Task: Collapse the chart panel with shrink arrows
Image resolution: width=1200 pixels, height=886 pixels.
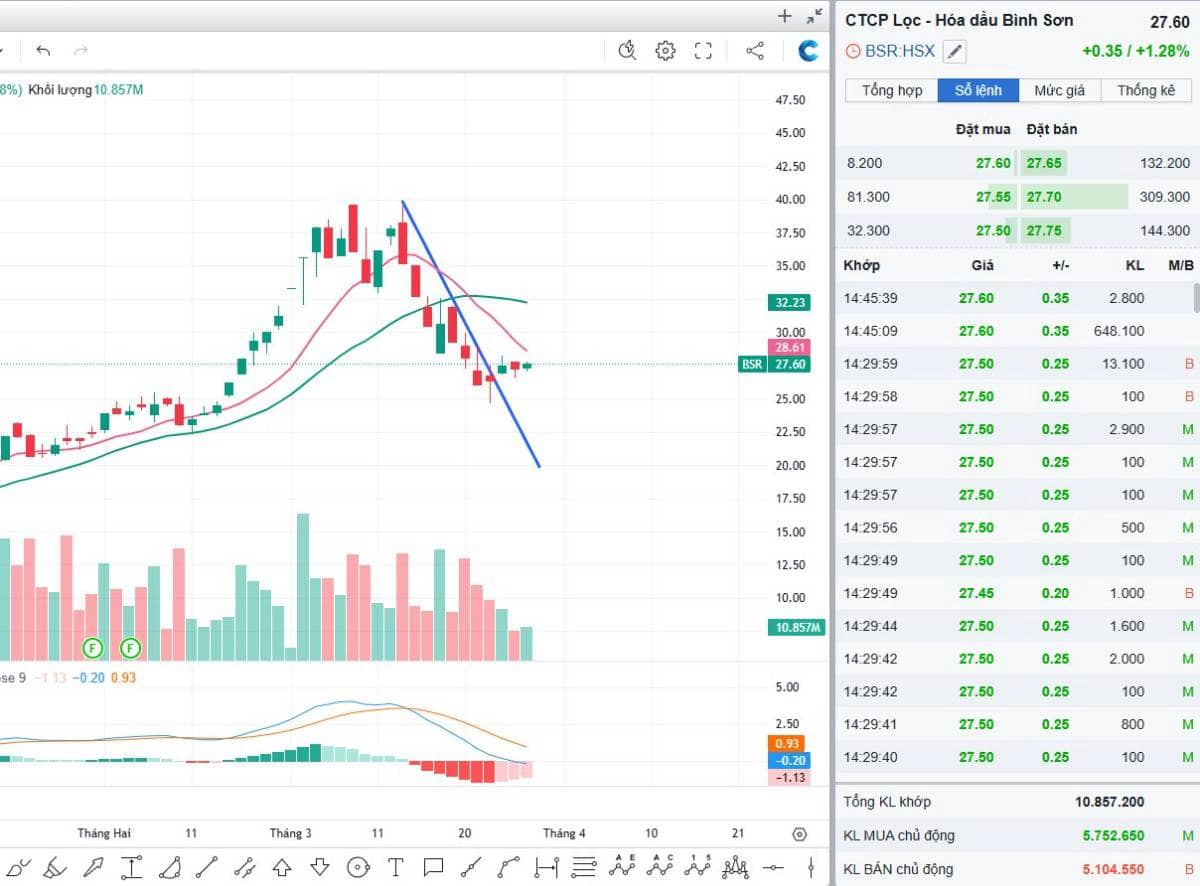Action: 815,16
